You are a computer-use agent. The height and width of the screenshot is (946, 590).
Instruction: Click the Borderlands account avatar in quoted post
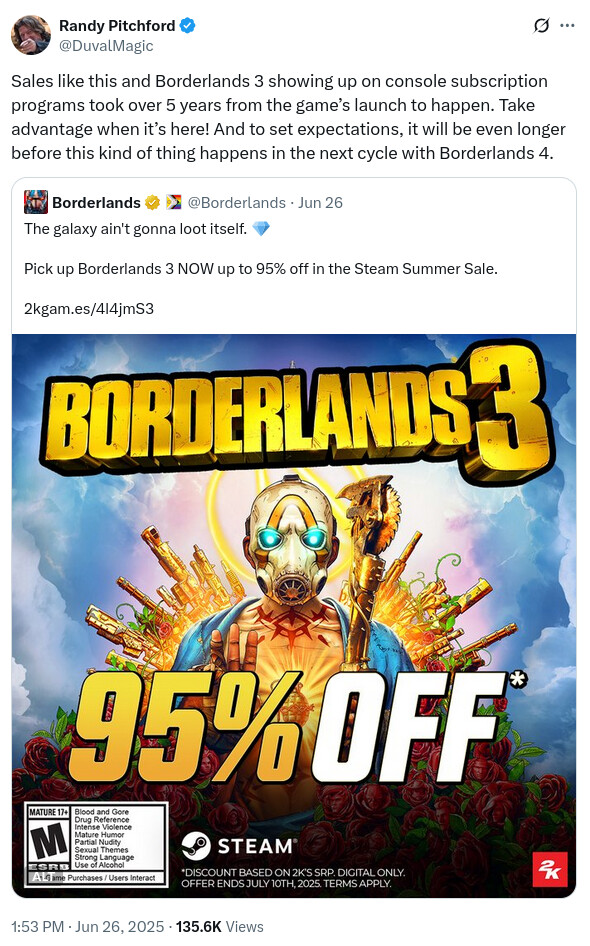point(36,202)
